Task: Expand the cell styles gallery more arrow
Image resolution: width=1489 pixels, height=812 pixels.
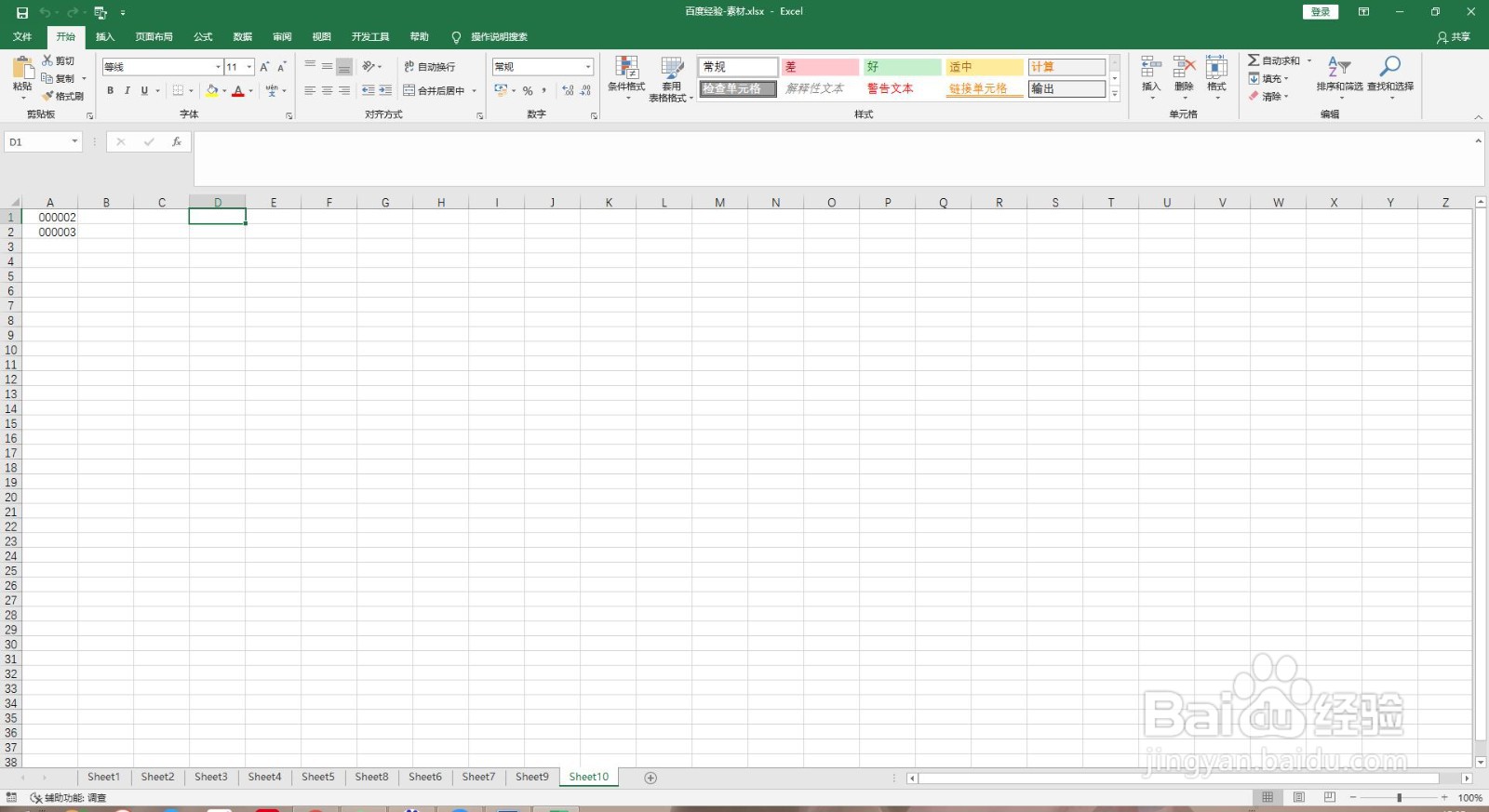Action: tap(1115, 94)
